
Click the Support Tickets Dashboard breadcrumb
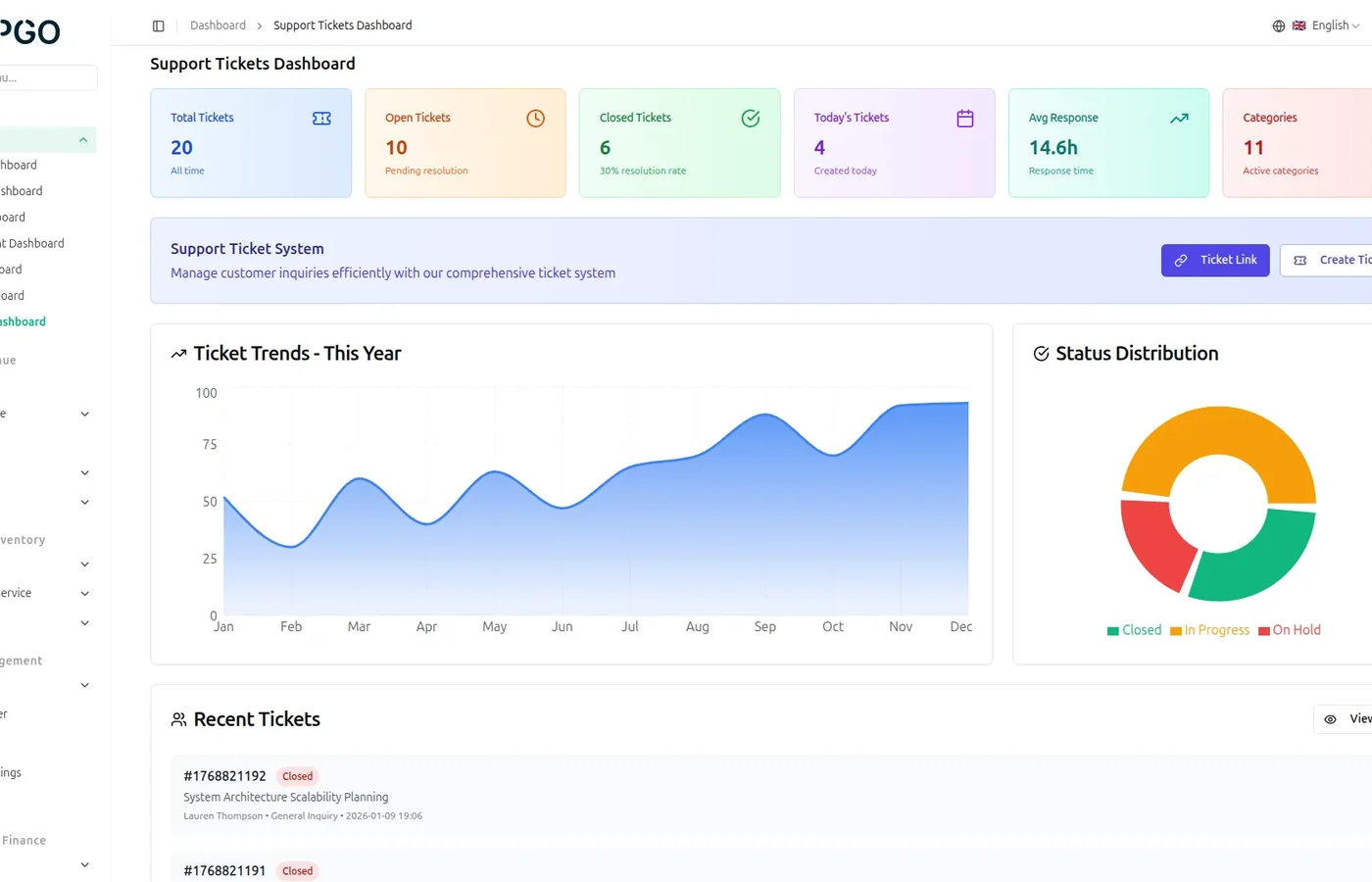342,25
